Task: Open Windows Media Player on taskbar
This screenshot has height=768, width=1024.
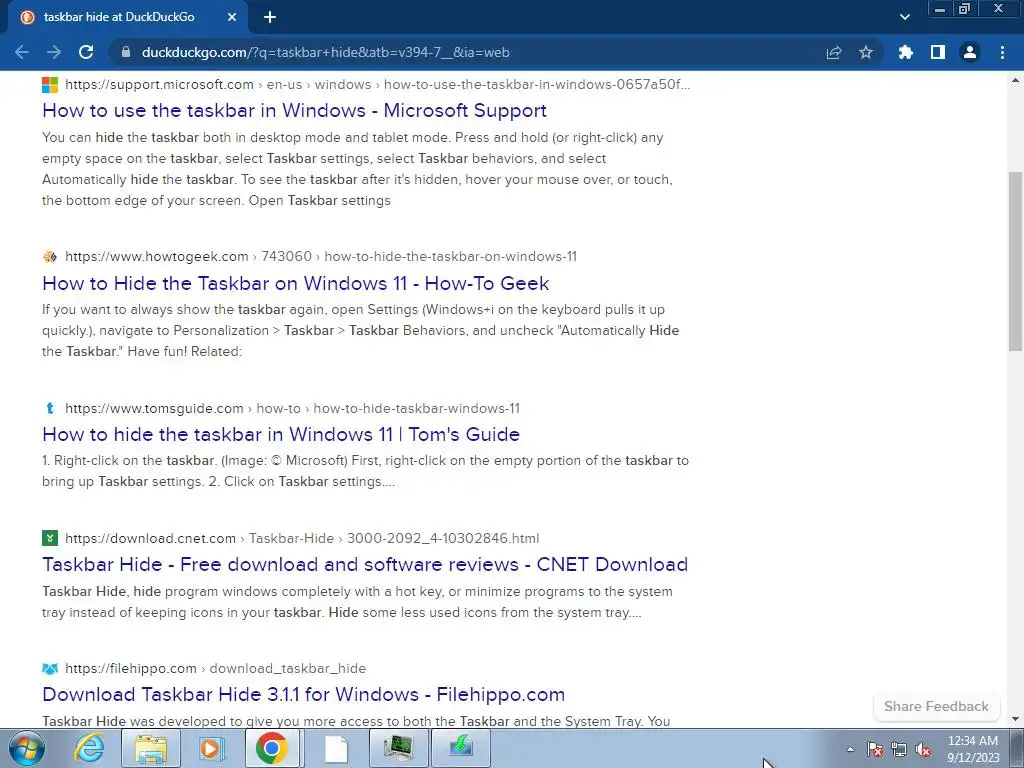Action: [x=212, y=748]
